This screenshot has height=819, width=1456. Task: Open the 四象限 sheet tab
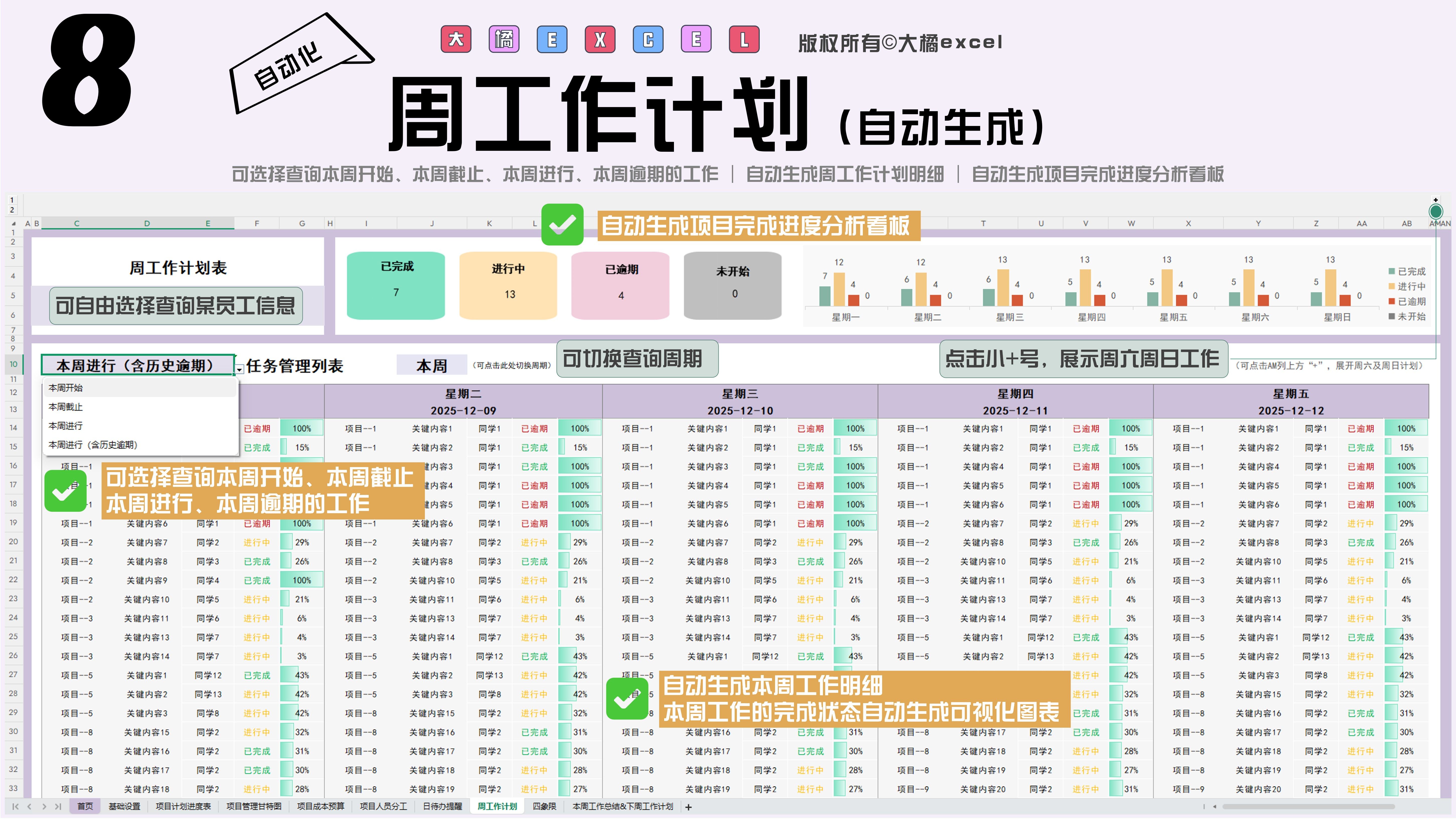click(544, 806)
